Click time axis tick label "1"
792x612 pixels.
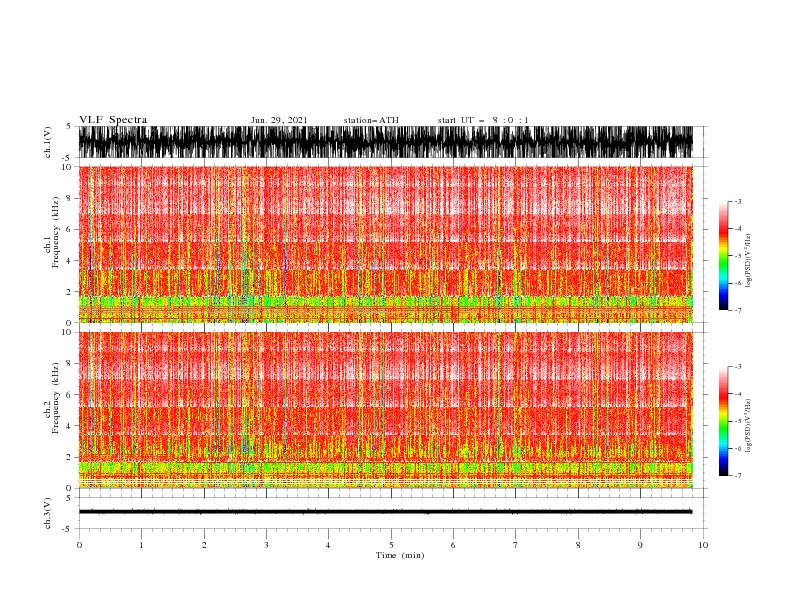[x=141, y=545]
